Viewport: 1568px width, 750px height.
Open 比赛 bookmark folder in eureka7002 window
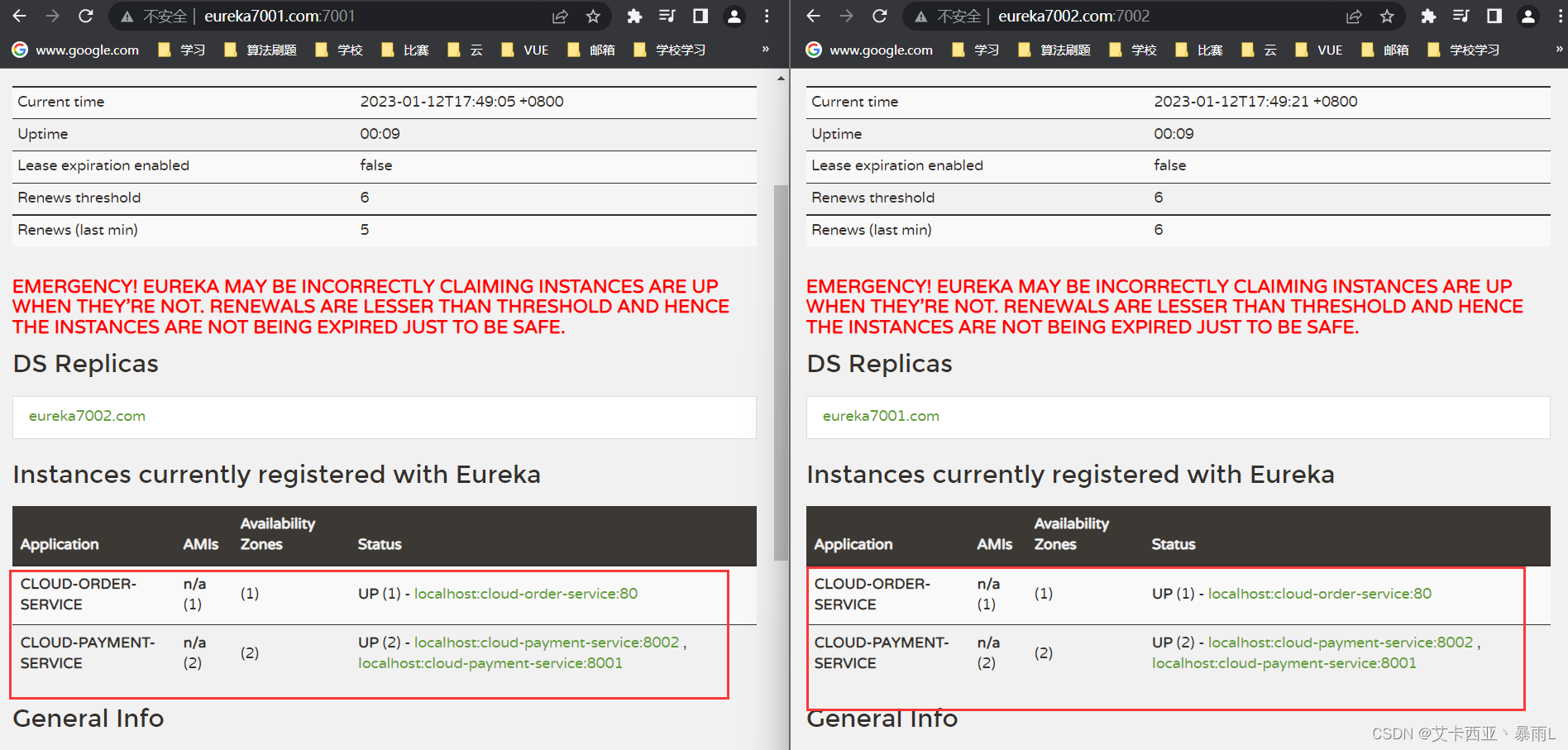1199,50
